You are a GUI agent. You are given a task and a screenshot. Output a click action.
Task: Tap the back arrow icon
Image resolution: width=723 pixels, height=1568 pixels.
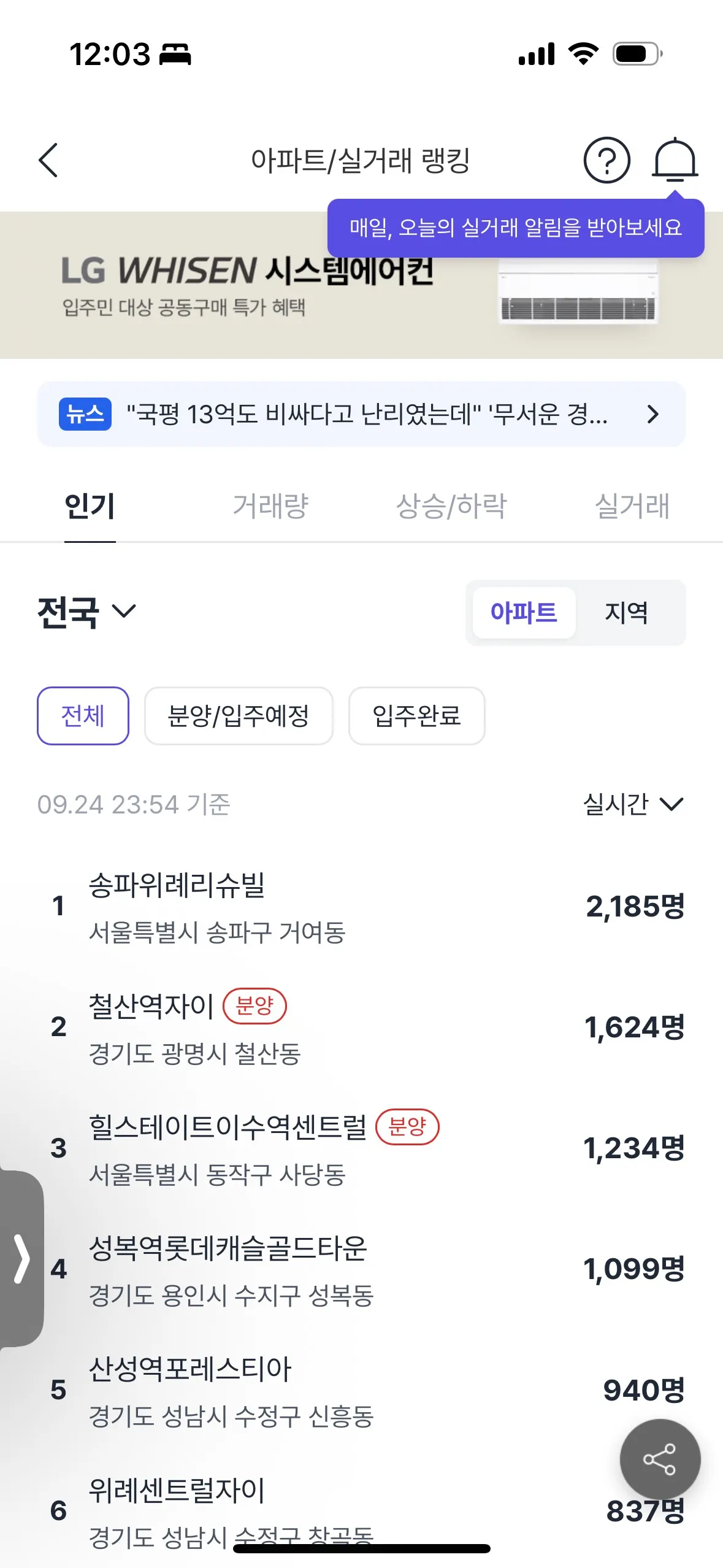click(x=48, y=161)
